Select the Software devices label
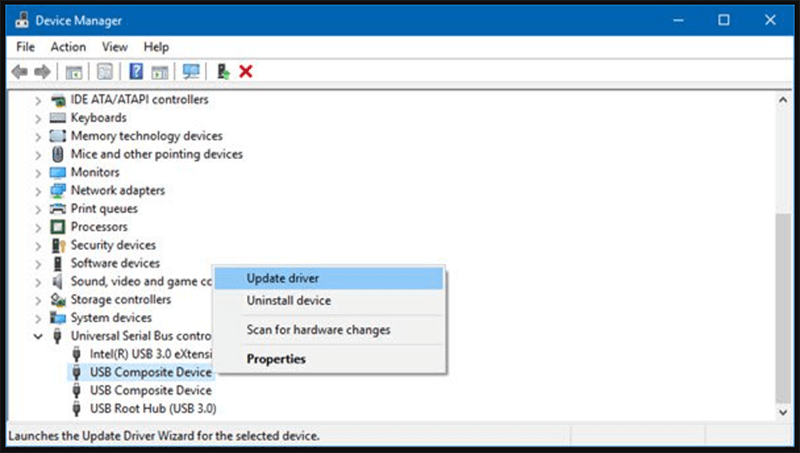 click(115, 263)
